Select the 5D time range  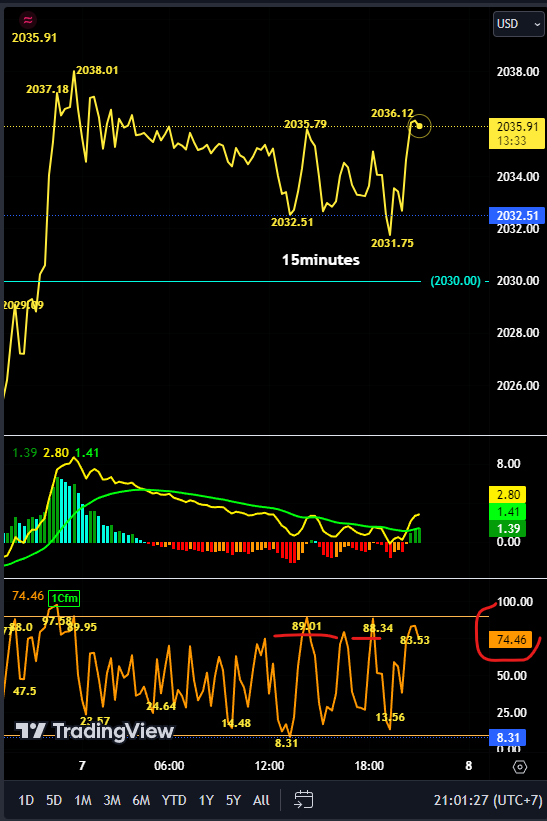pyautogui.click(x=54, y=800)
